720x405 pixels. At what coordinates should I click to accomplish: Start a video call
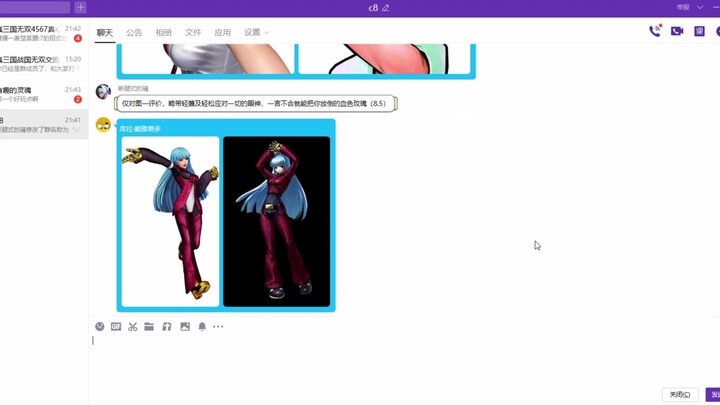point(677,31)
